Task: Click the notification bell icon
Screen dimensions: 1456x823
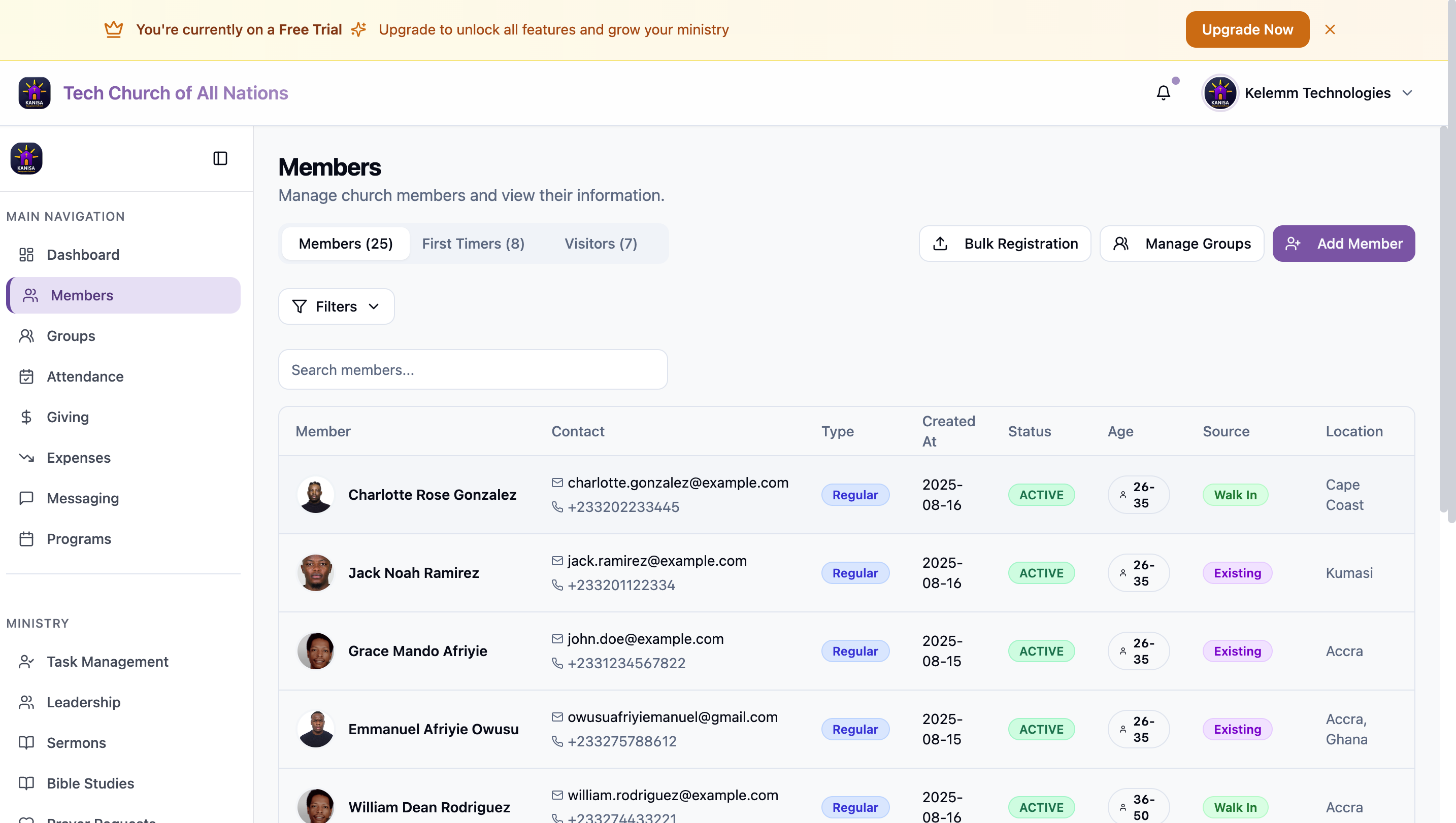Action: point(1163,93)
